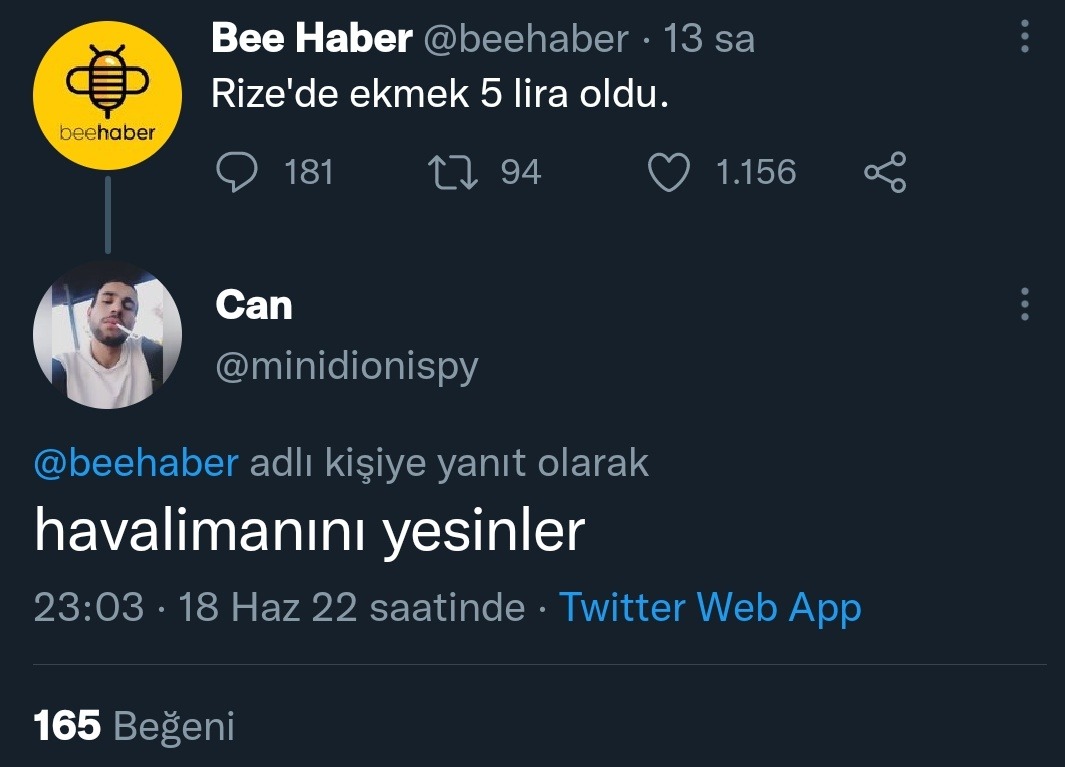Image resolution: width=1065 pixels, height=767 pixels.
Task: Like the Bee Haber tweet with heart icon
Action: click(x=669, y=172)
